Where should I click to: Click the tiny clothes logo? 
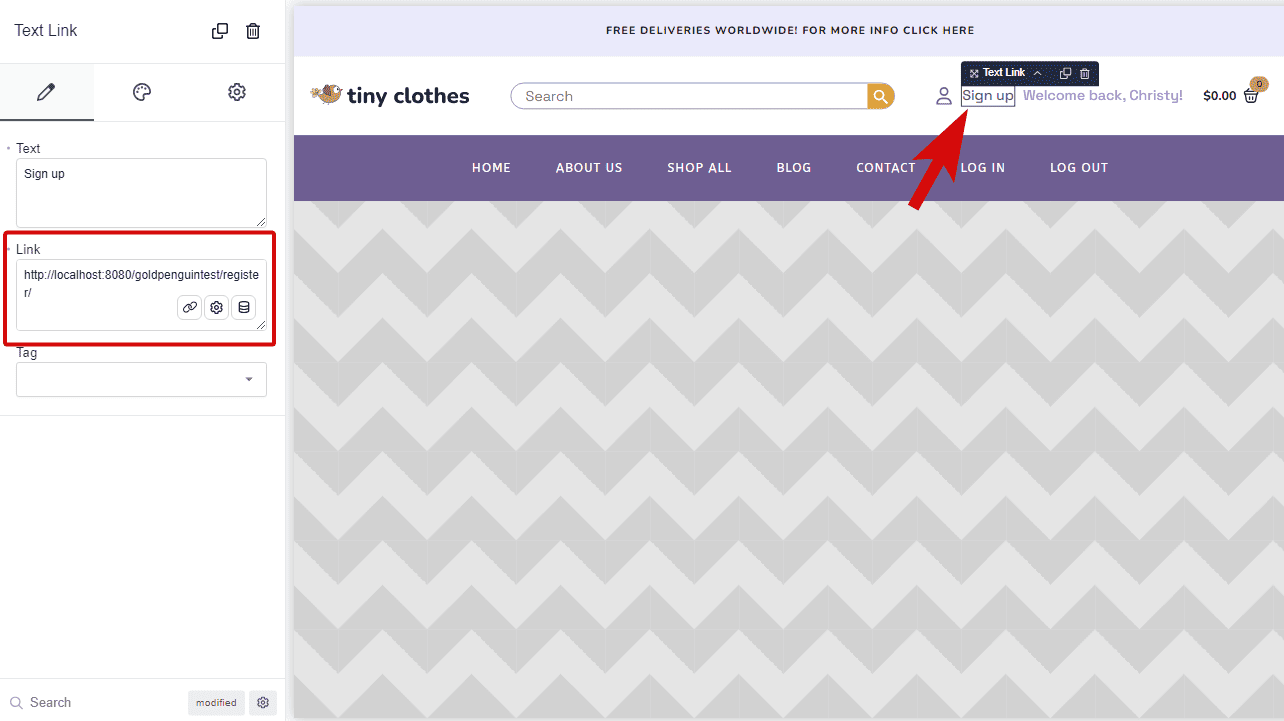click(390, 96)
